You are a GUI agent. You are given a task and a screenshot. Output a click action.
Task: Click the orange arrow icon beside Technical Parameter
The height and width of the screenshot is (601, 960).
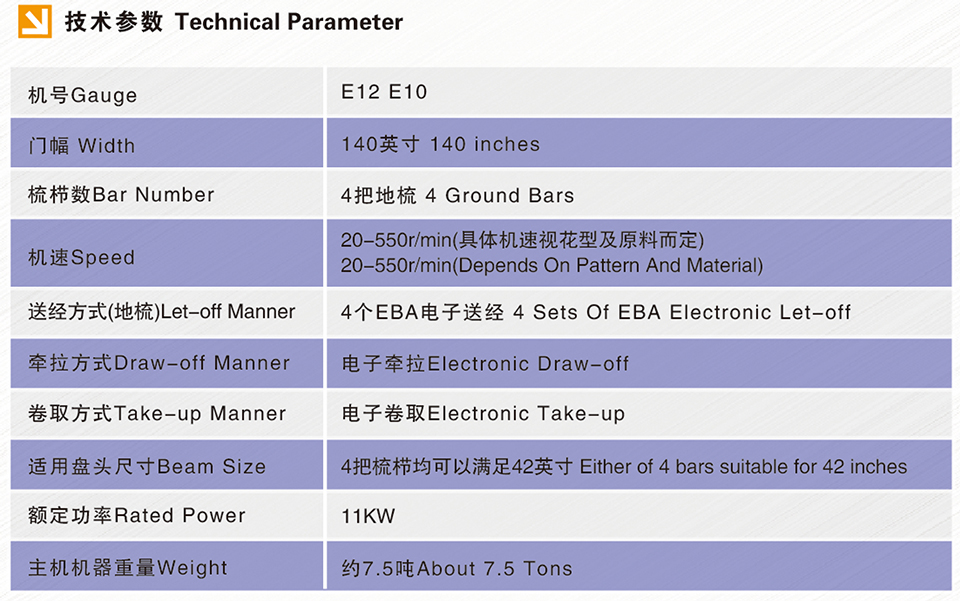point(35,21)
